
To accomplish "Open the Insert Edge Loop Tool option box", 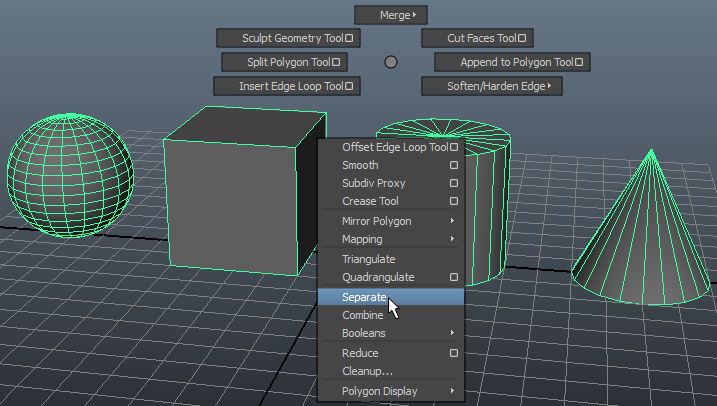I will [350, 86].
